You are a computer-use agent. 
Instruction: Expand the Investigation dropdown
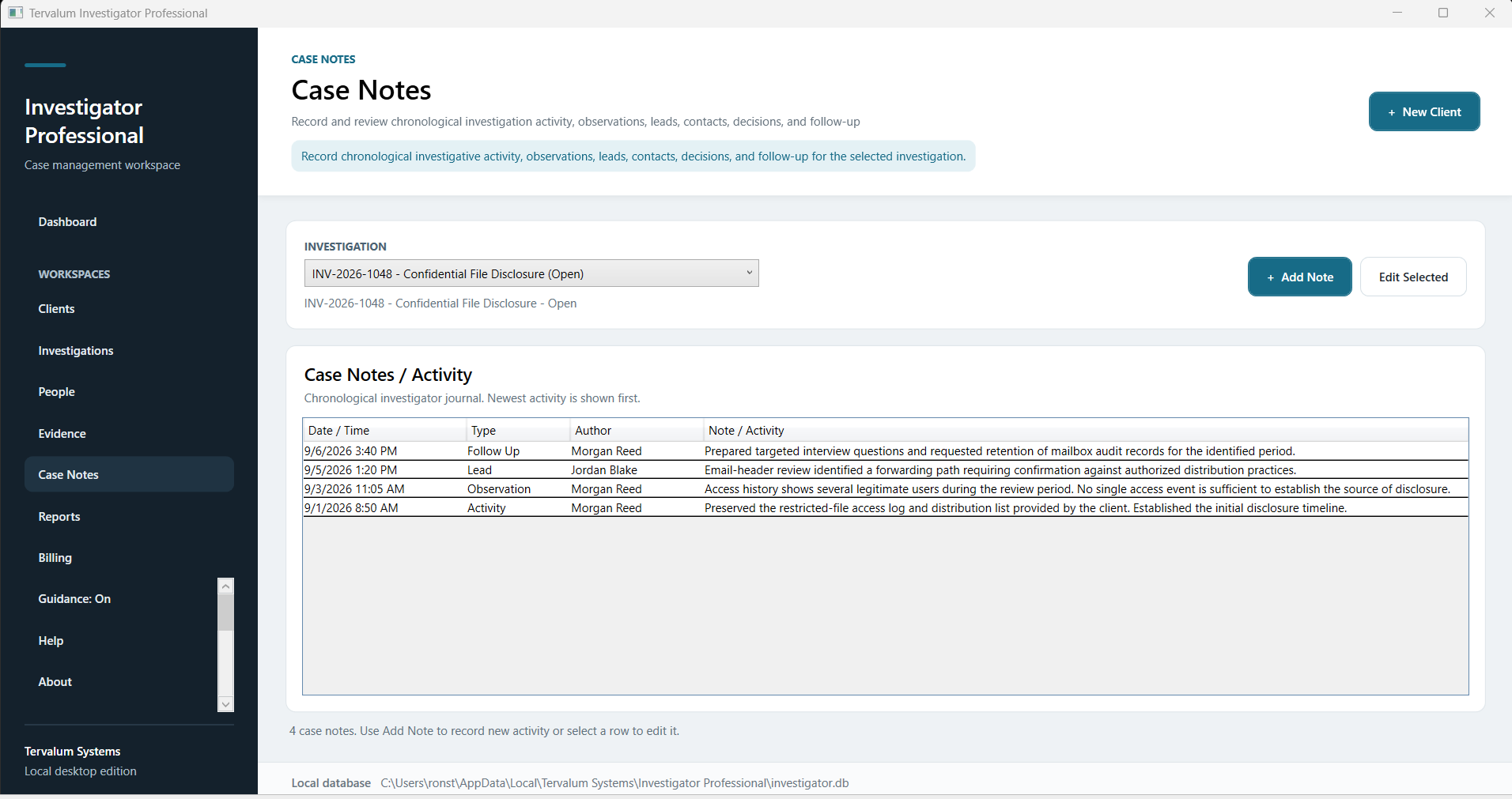click(531, 273)
